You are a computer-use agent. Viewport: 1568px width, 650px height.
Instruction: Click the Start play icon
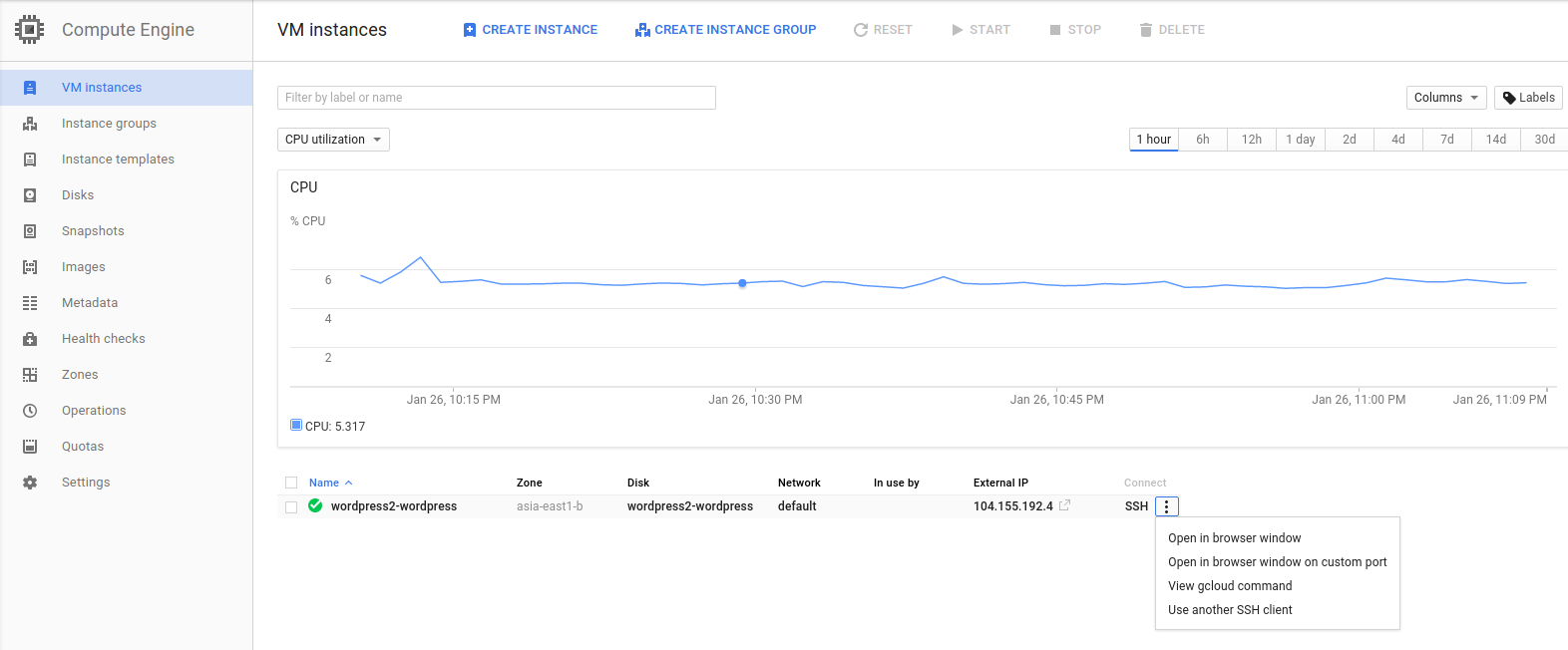click(958, 30)
